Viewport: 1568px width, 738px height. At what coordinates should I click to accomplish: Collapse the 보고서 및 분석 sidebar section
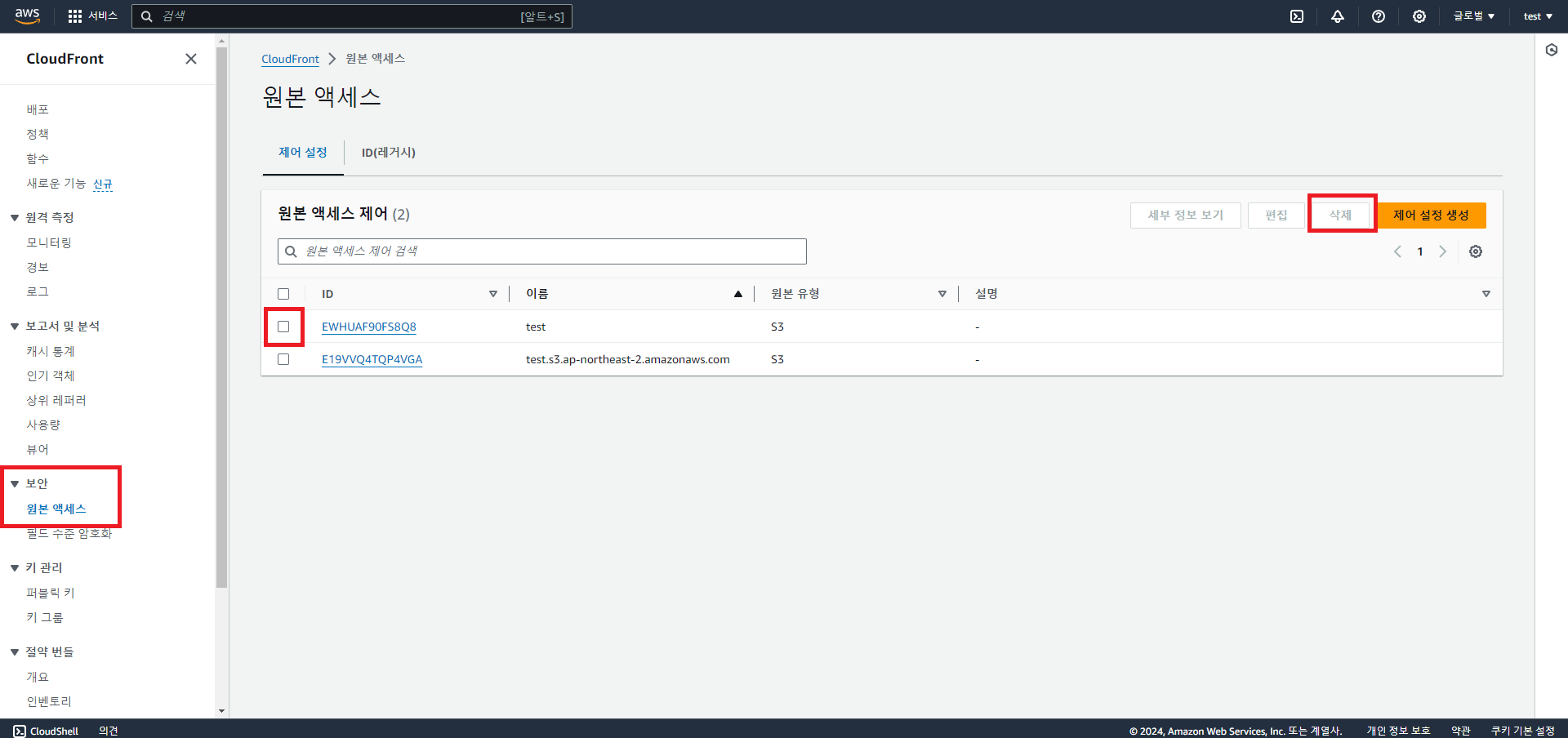15,327
